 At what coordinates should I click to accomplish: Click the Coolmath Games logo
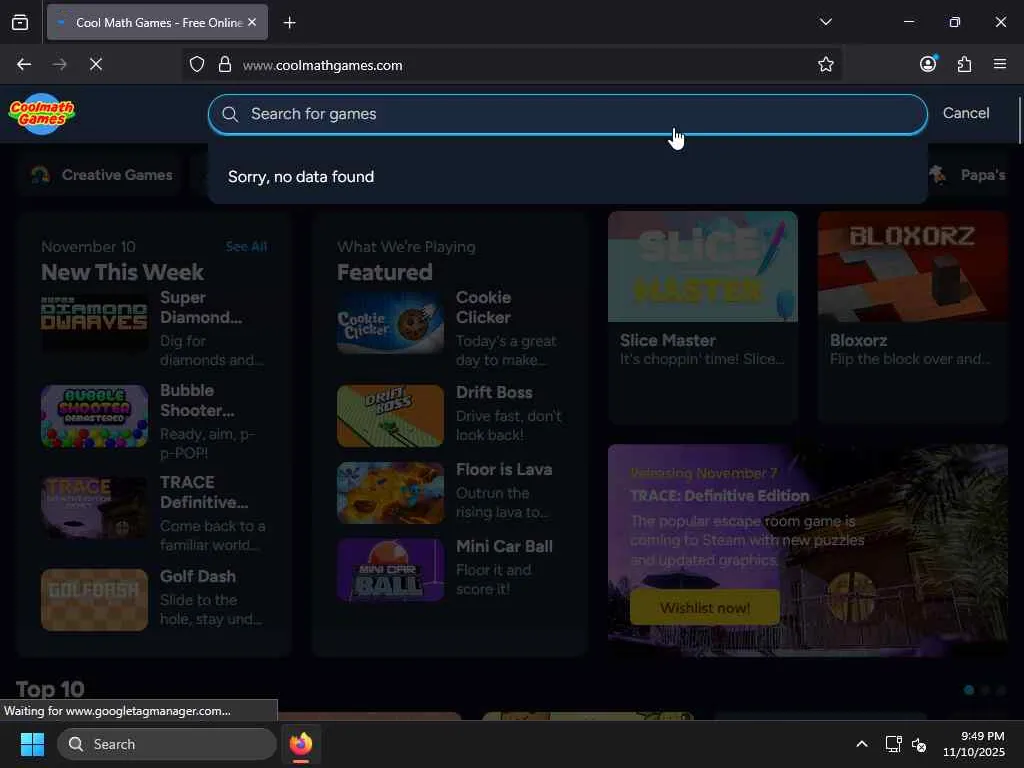pos(42,114)
